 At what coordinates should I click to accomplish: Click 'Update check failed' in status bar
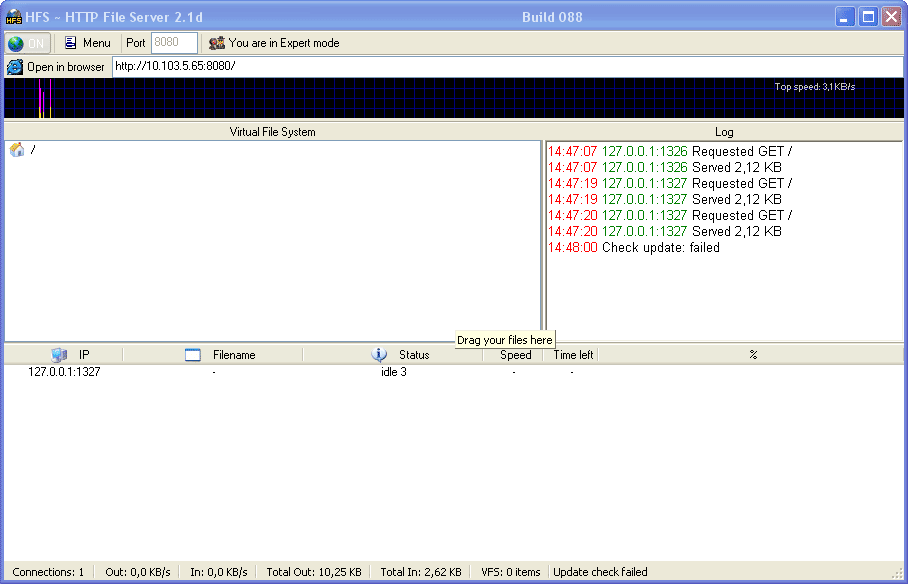pyautogui.click(x=600, y=572)
